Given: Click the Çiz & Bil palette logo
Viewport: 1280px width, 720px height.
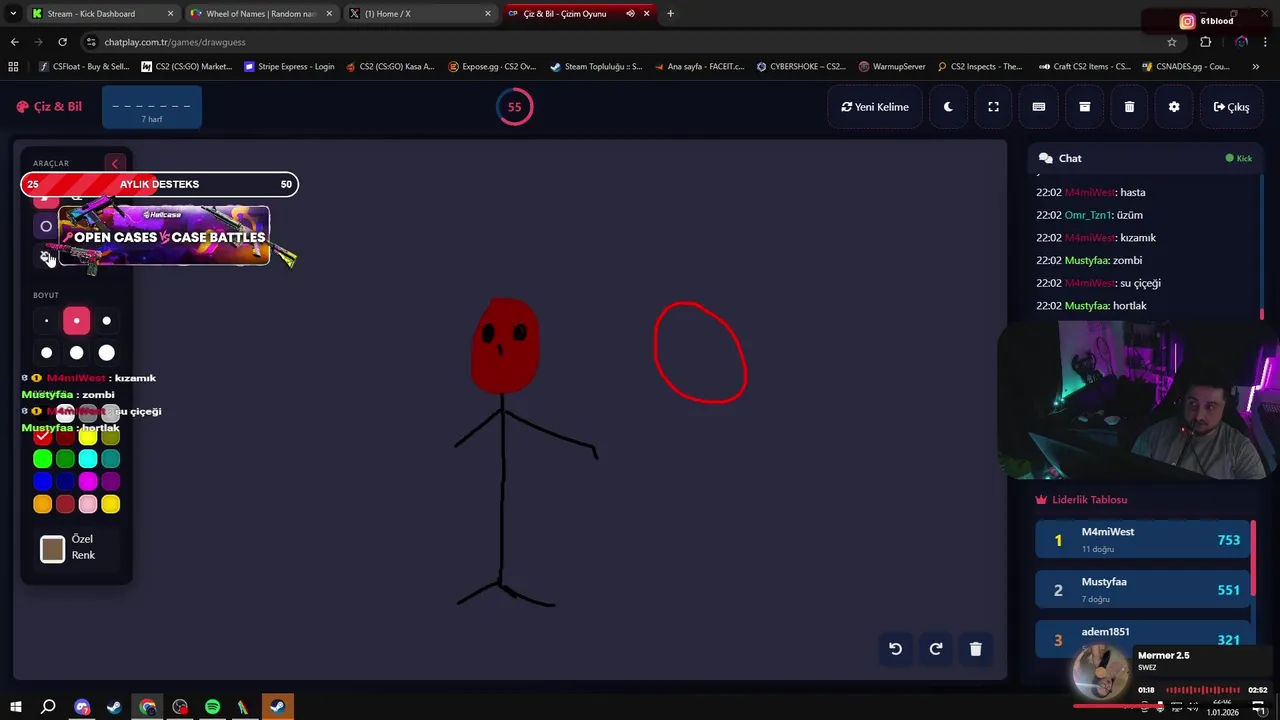Looking at the screenshot, I should point(49,107).
